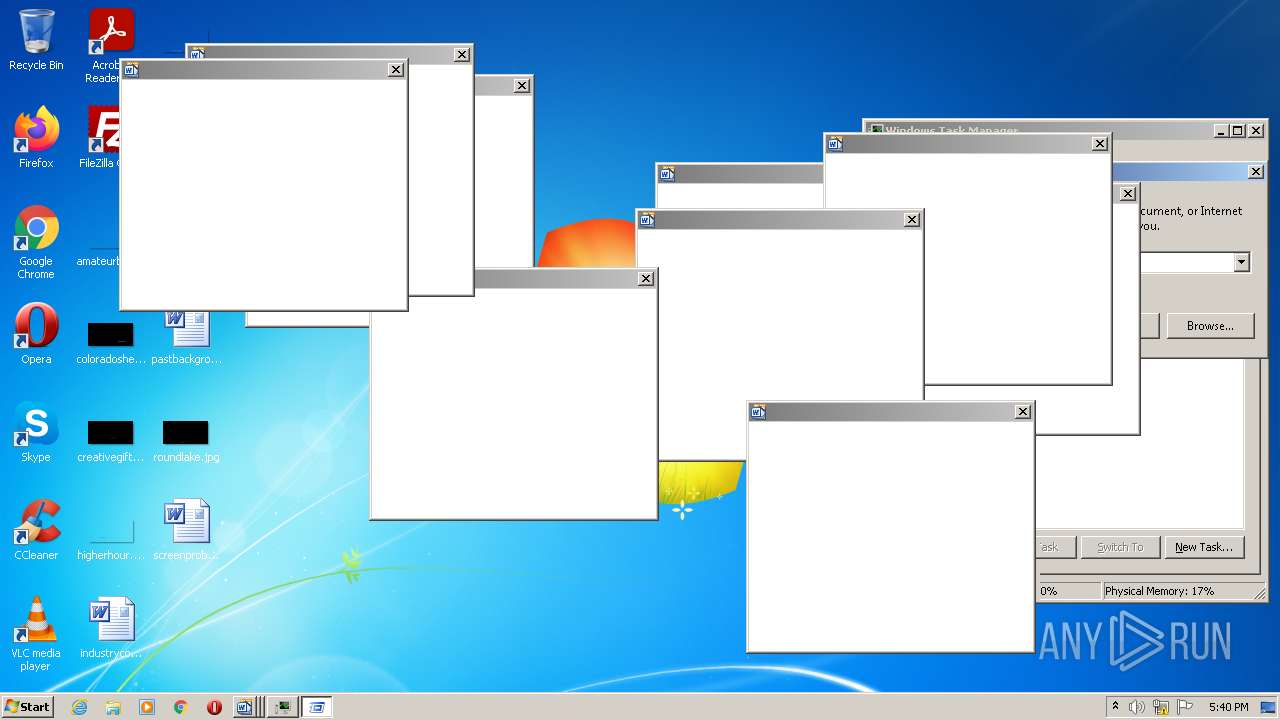Screen dimensions: 1280x720
Task: Maximize the Windows Task Manager window
Action: coord(1238,131)
